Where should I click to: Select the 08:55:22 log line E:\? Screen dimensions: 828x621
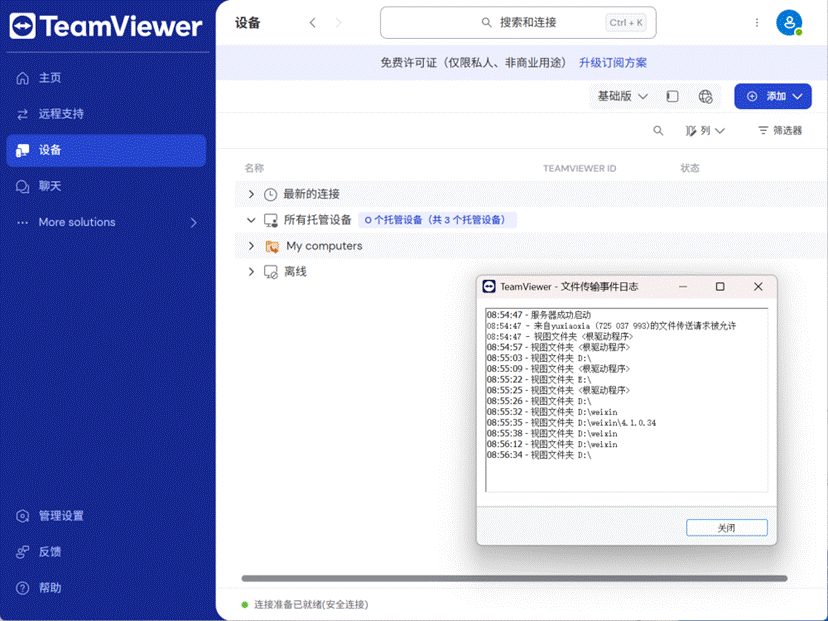[x=539, y=380]
